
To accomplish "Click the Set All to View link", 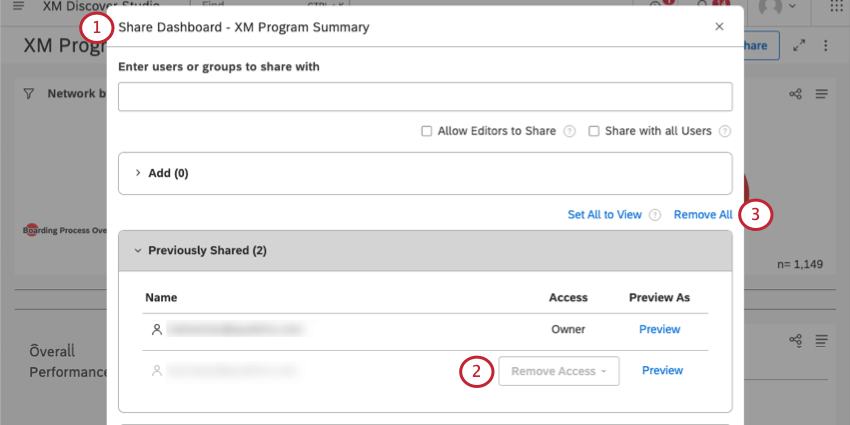I will (604, 215).
